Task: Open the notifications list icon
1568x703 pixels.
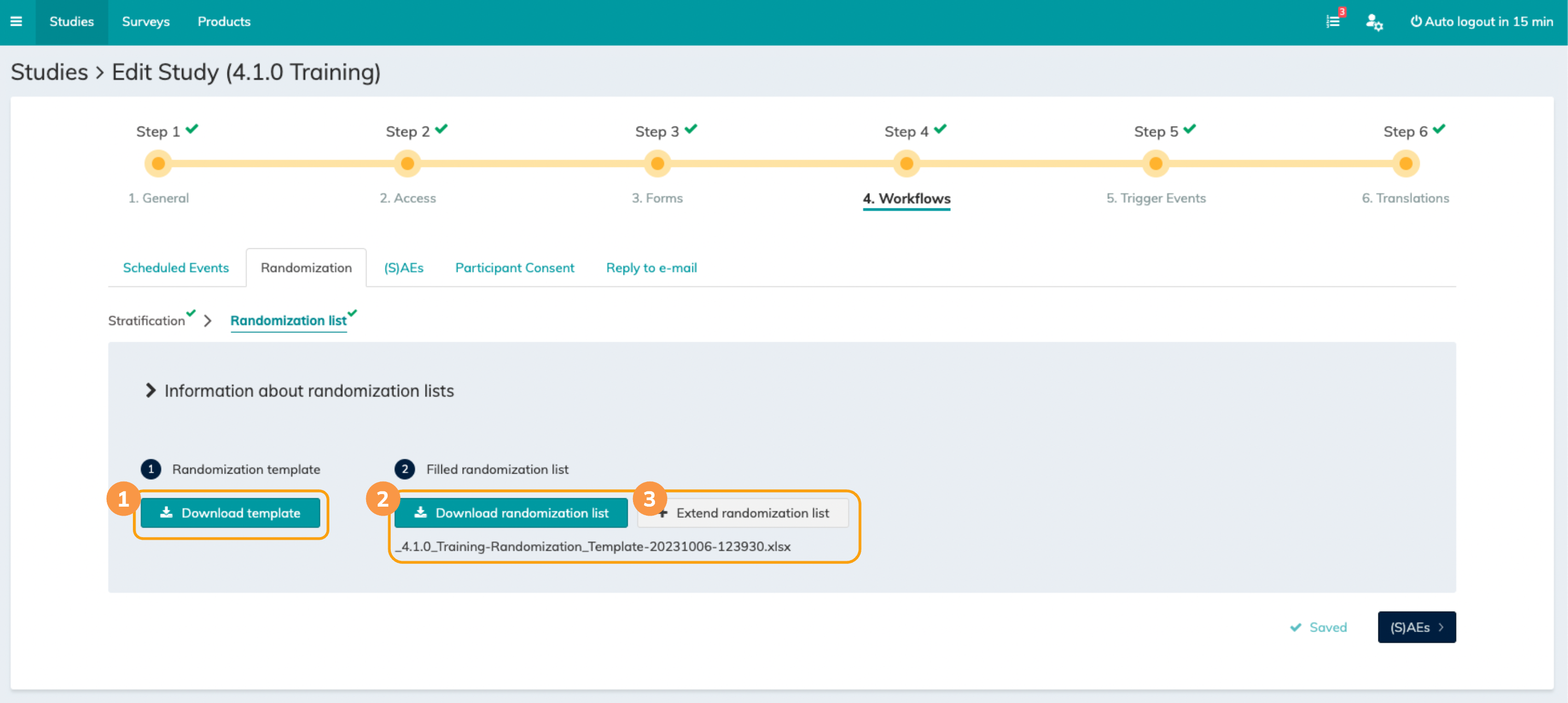Action: coord(1333,22)
